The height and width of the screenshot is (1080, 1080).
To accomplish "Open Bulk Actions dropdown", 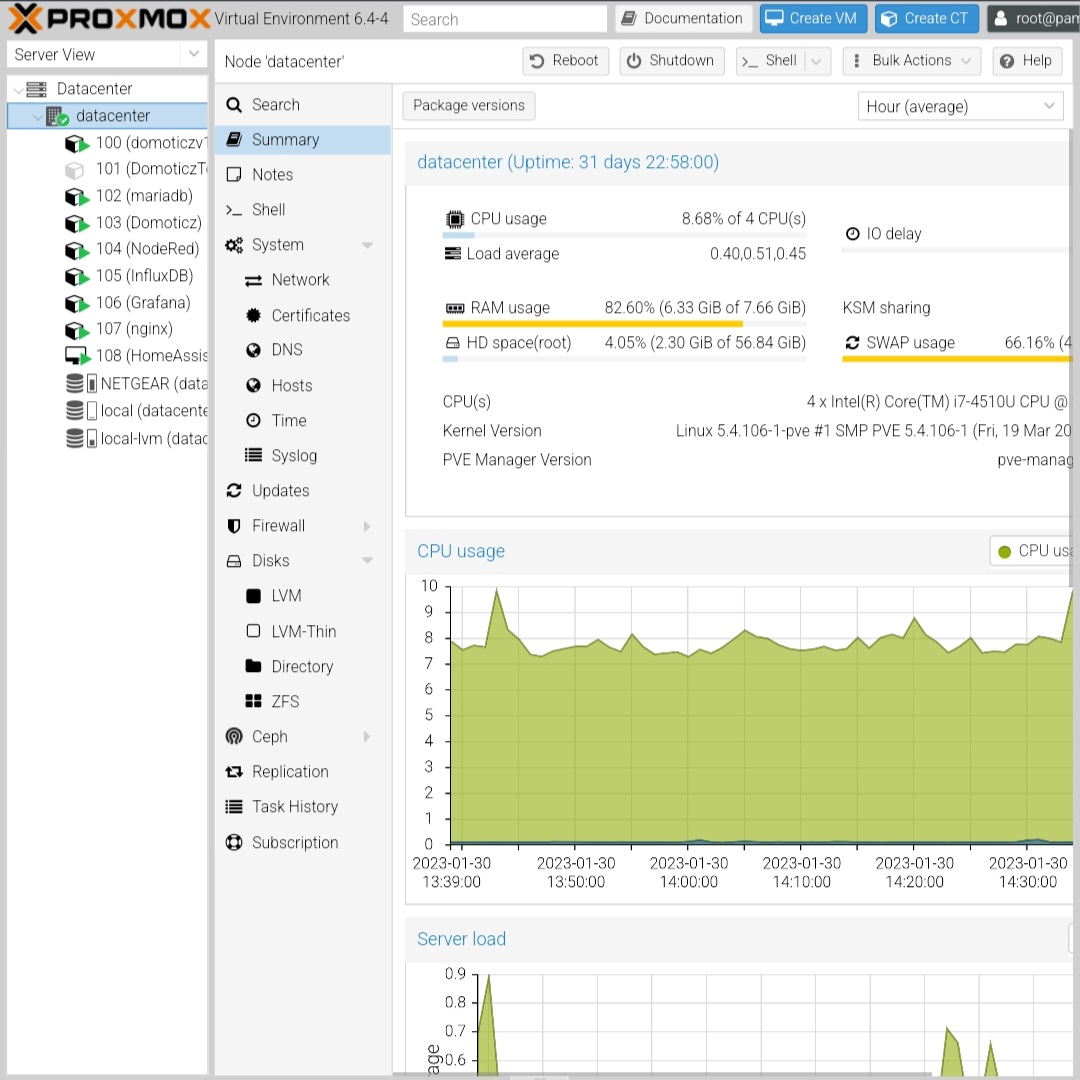I will coord(912,61).
